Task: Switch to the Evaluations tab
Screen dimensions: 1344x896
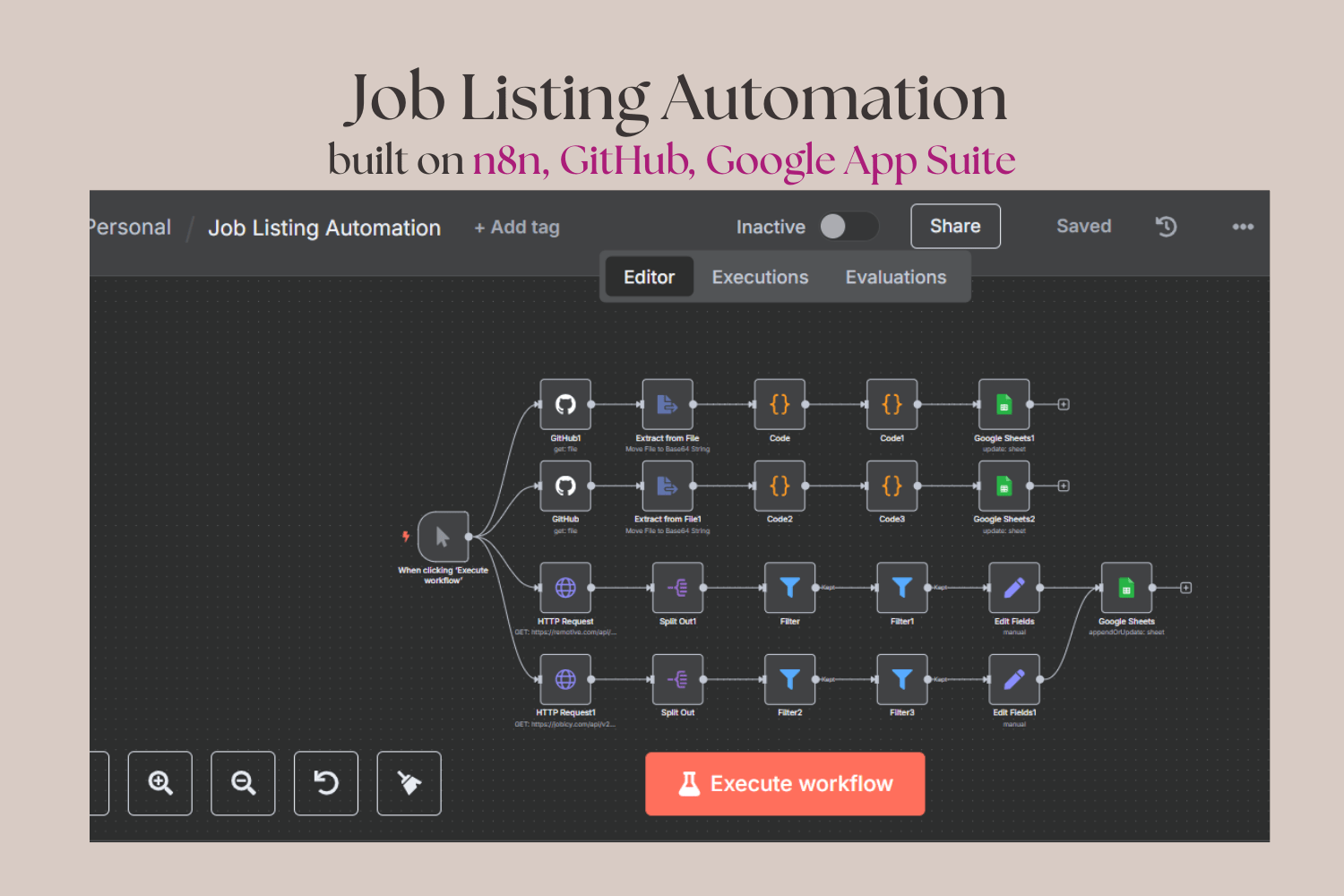Action: point(895,278)
